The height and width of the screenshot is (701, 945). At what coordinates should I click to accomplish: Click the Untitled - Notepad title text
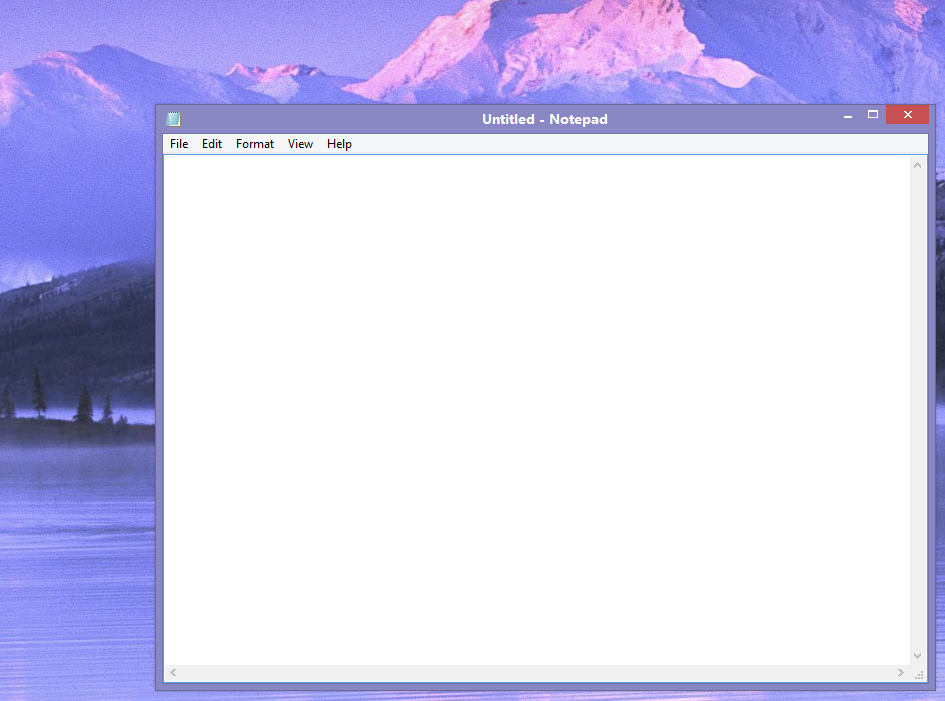[x=545, y=119]
